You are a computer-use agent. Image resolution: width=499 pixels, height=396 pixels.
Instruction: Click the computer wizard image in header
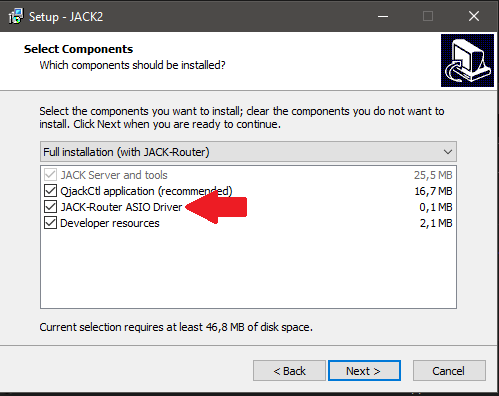tap(467, 60)
